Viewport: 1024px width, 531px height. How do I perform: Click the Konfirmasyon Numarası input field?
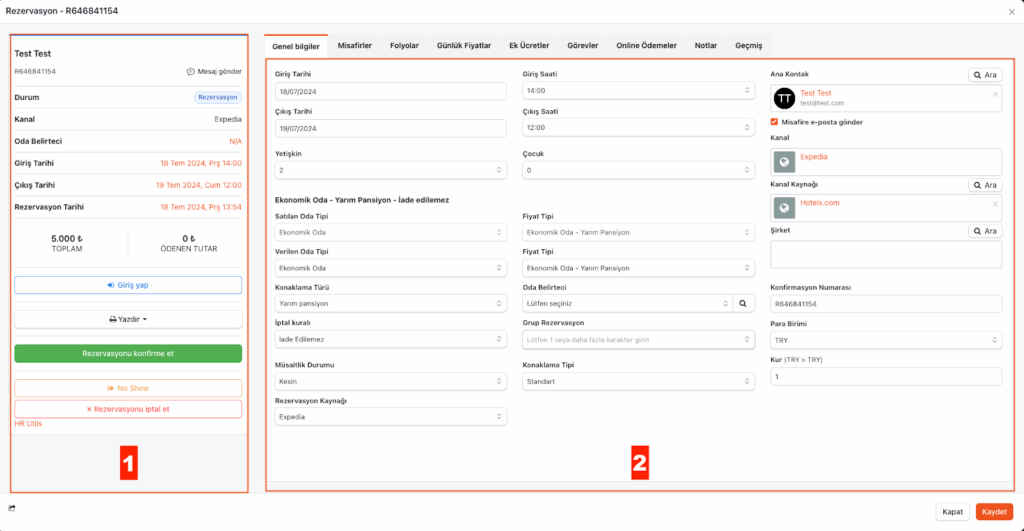(x=885, y=303)
